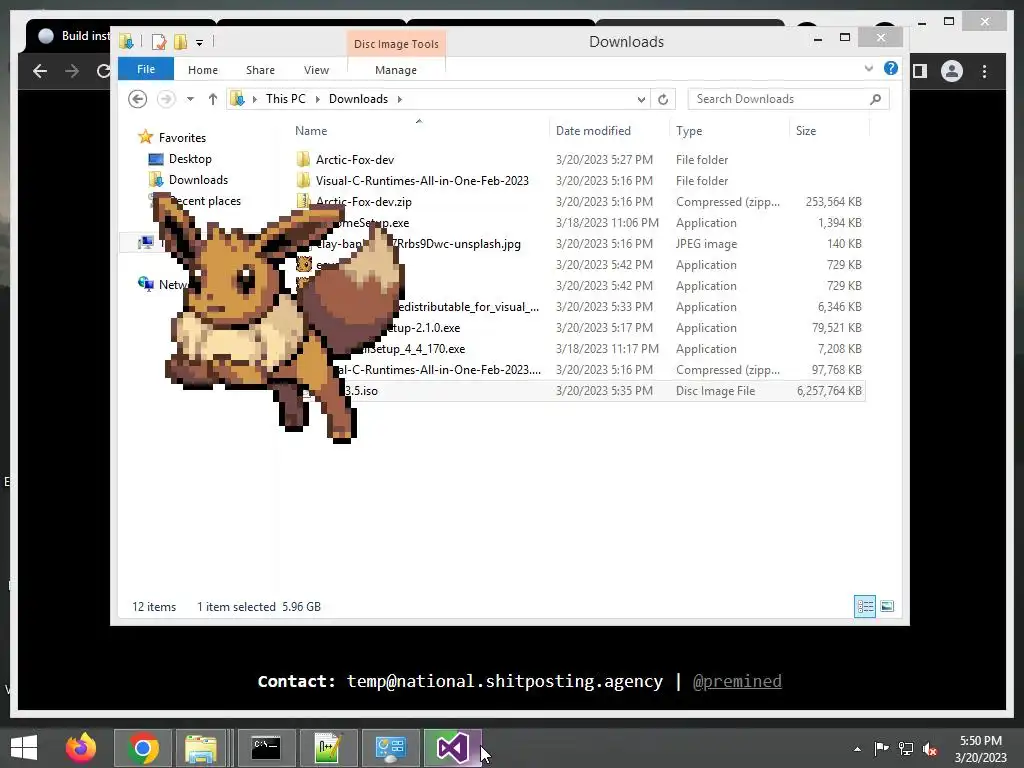Screen dimensions: 1024x768
Task: Open Notepad++ from the taskbar
Action: (x=328, y=748)
